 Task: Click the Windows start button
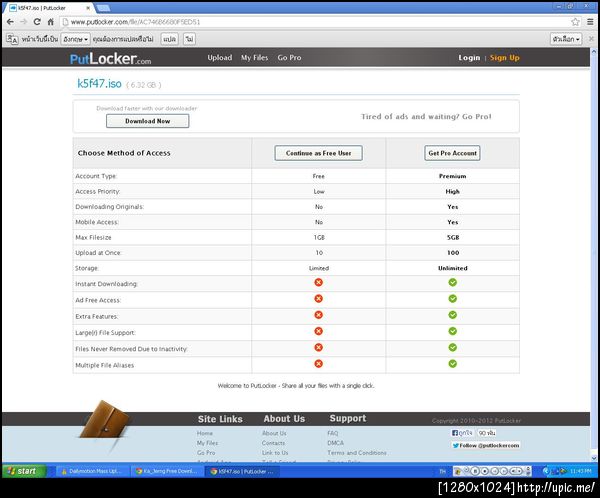(x=24, y=471)
